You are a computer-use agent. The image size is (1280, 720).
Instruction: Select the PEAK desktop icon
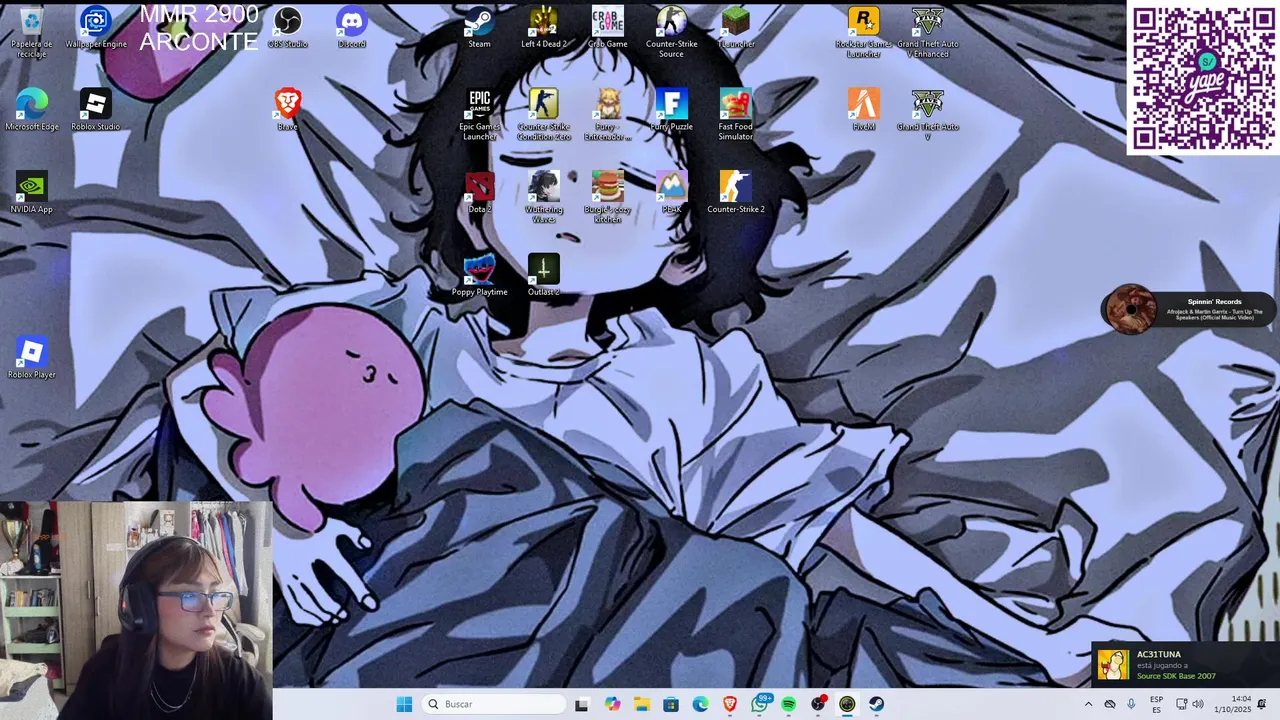pos(672,192)
